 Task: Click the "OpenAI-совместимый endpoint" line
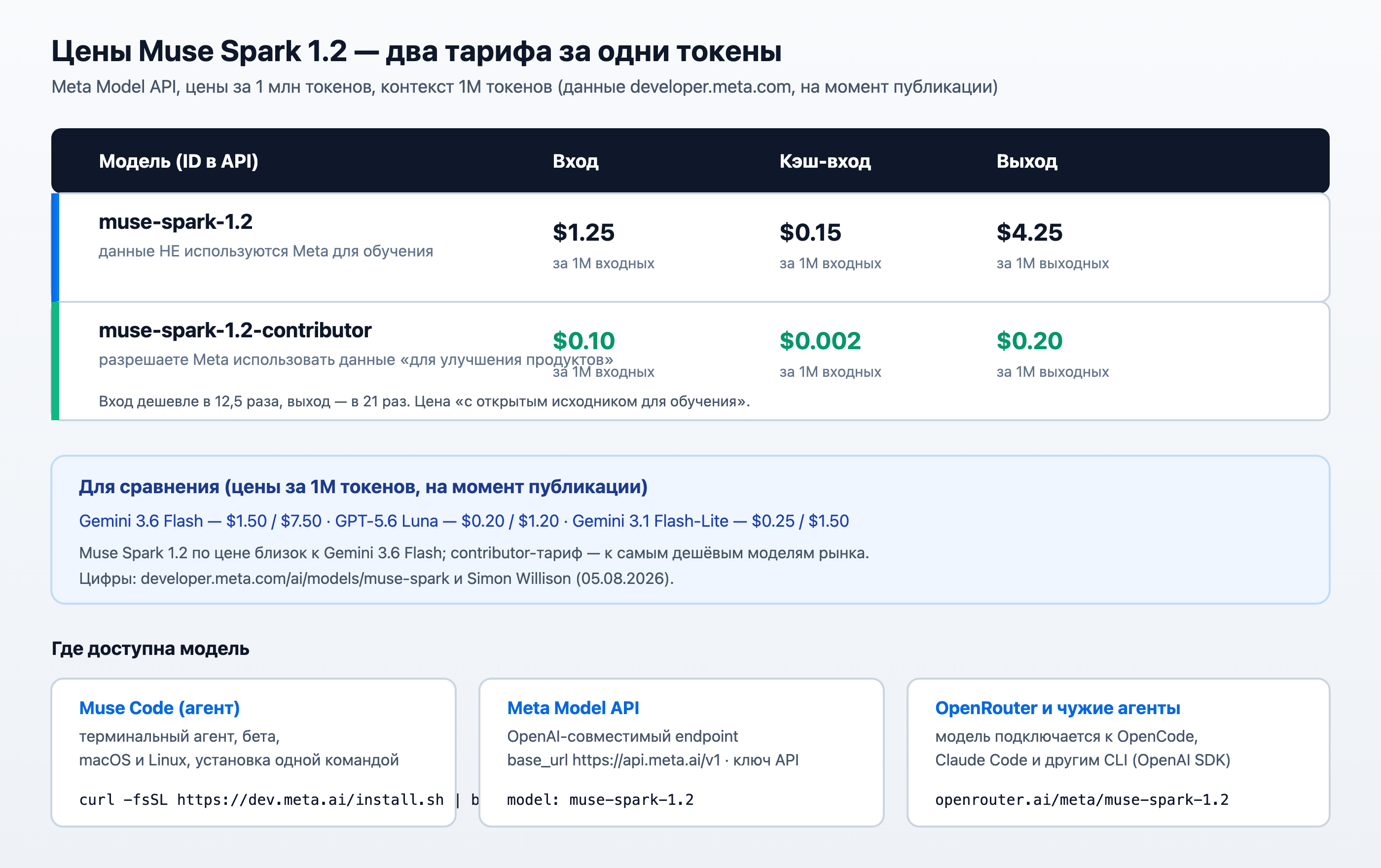point(622,736)
